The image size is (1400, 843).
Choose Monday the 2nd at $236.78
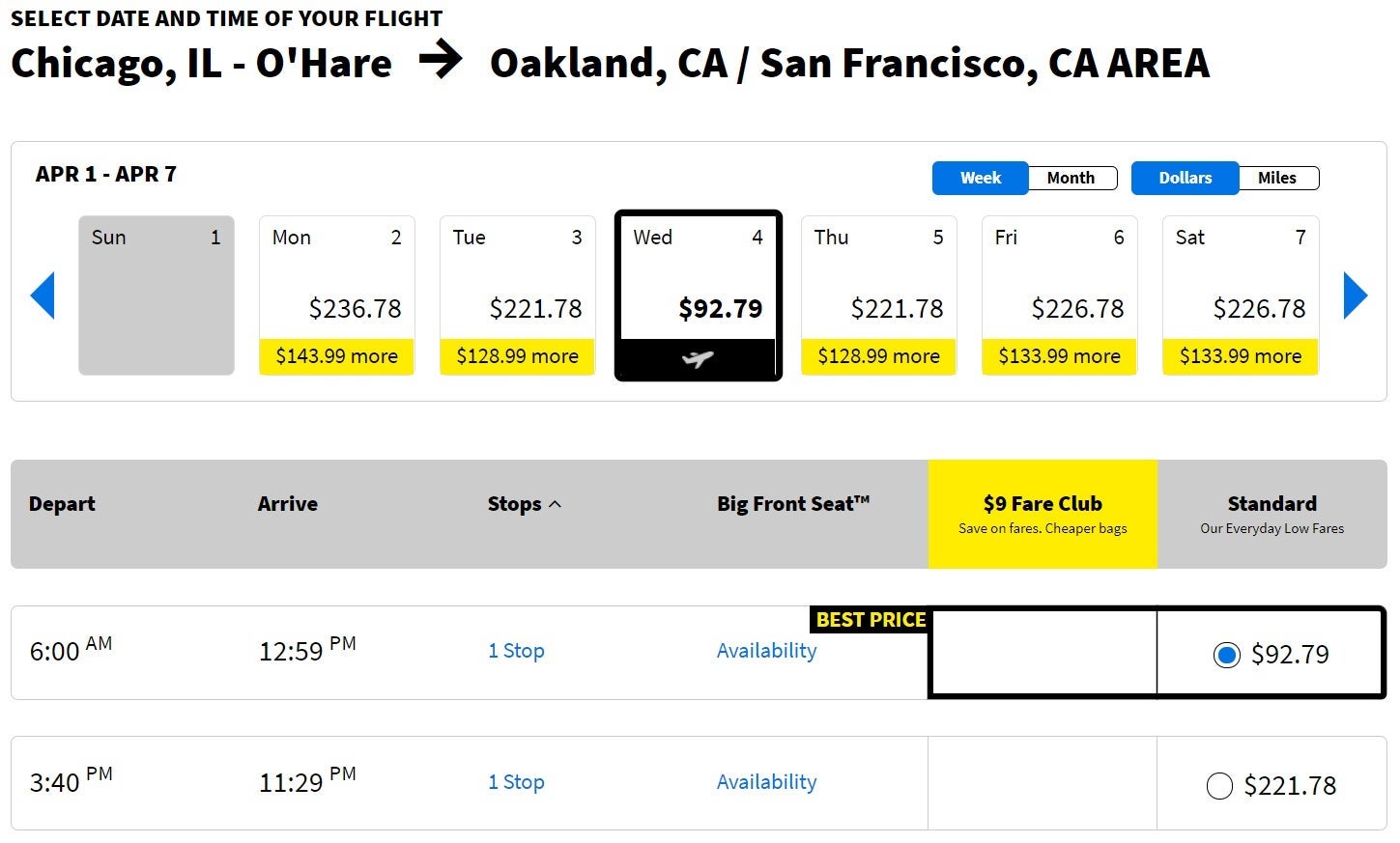click(x=336, y=295)
